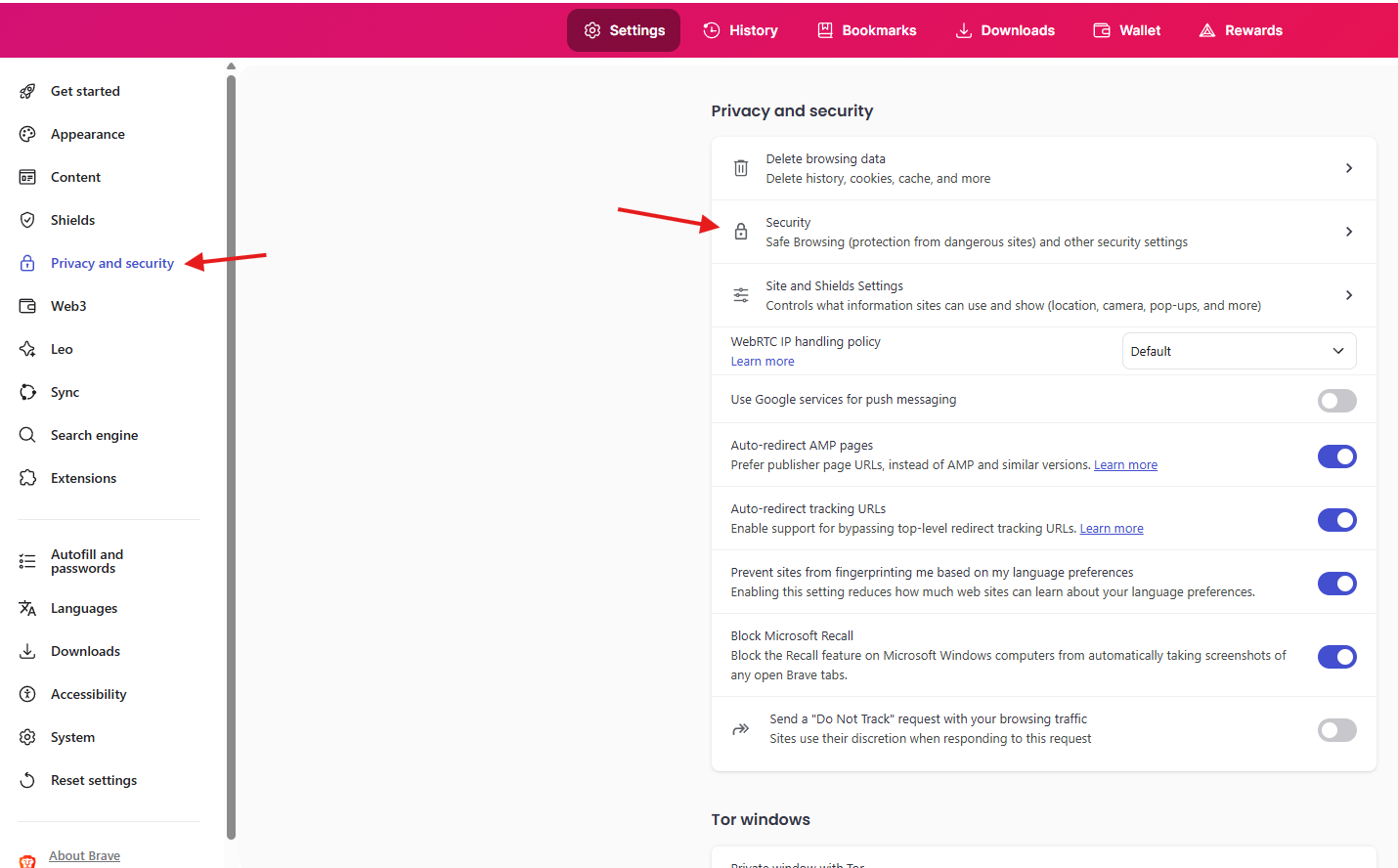Click the trash icon for Delete browsing data
Image resolution: width=1398 pixels, height=868 pixels.
tap(741, 168)
